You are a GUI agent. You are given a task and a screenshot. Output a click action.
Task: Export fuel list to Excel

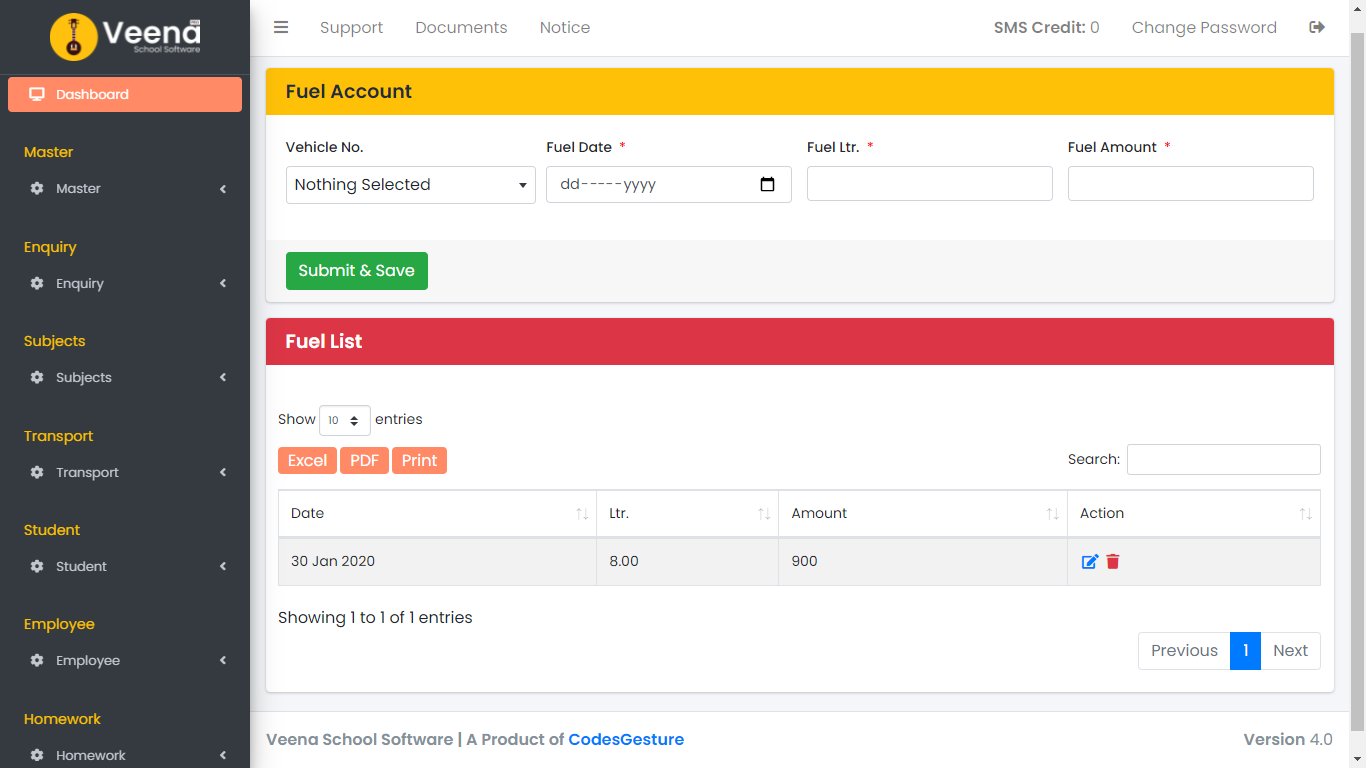click(307, 460)
